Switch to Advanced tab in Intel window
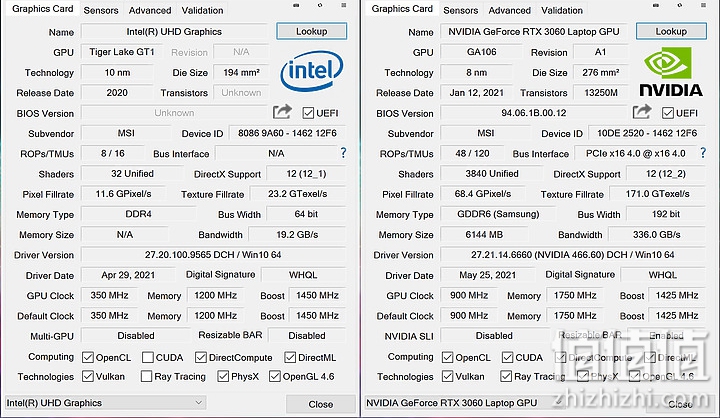The height and width of the screenshot is (418, 720). click(x=150, y=10)
